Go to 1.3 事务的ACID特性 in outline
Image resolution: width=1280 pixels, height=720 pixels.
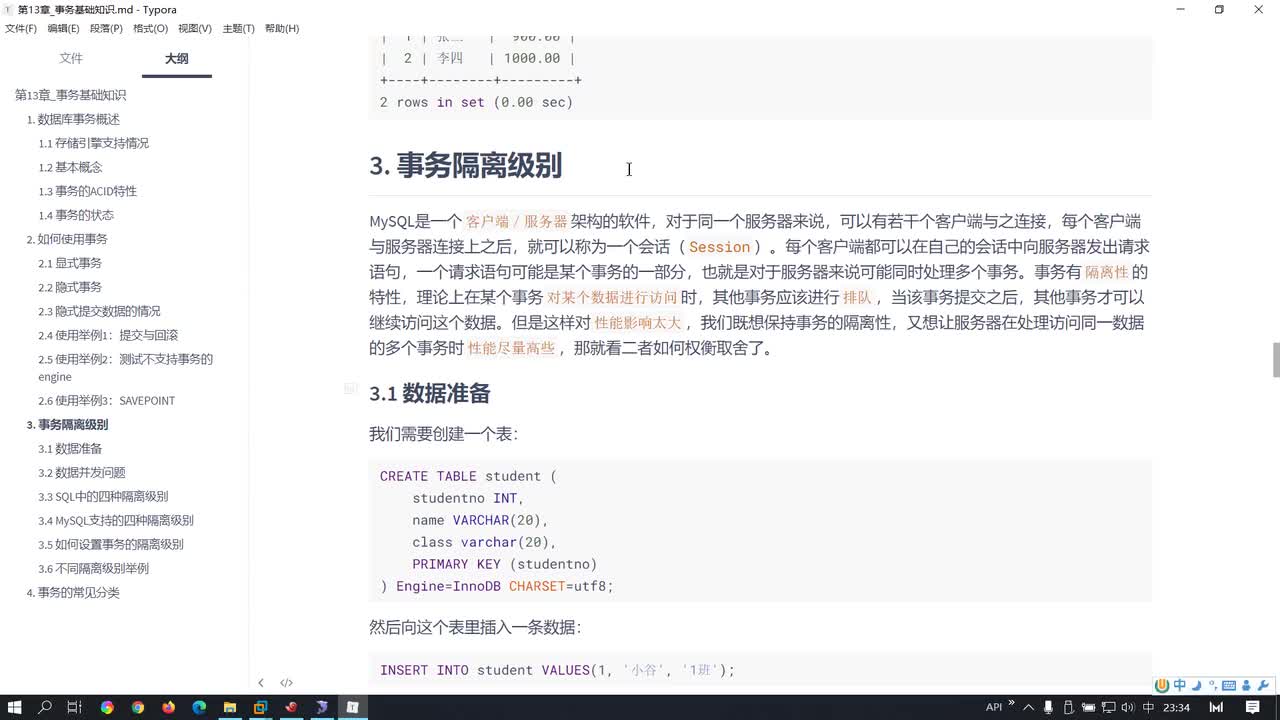pyautogui.click(x=87, y=191)
